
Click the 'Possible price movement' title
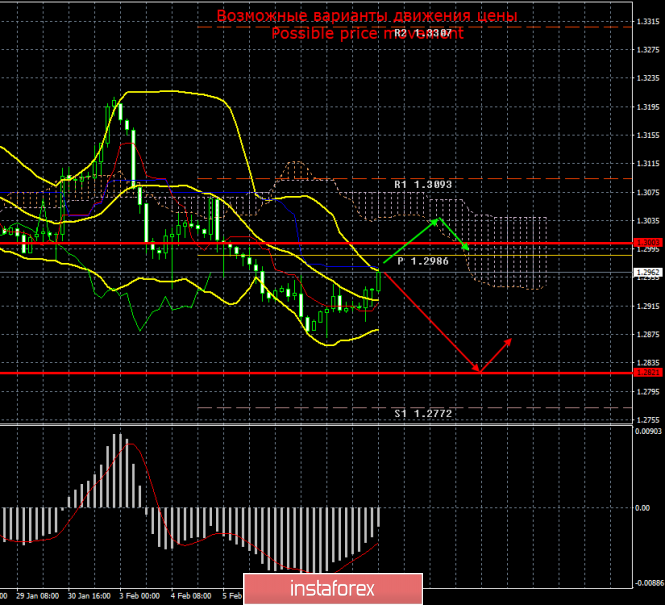(367, 33)
